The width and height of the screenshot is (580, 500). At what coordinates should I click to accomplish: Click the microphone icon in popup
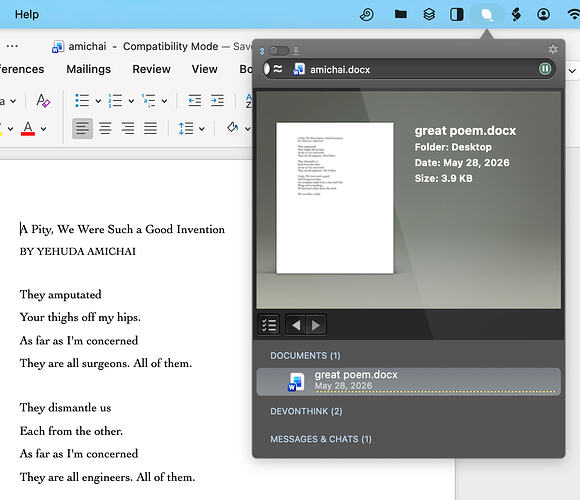coord(296,50)
